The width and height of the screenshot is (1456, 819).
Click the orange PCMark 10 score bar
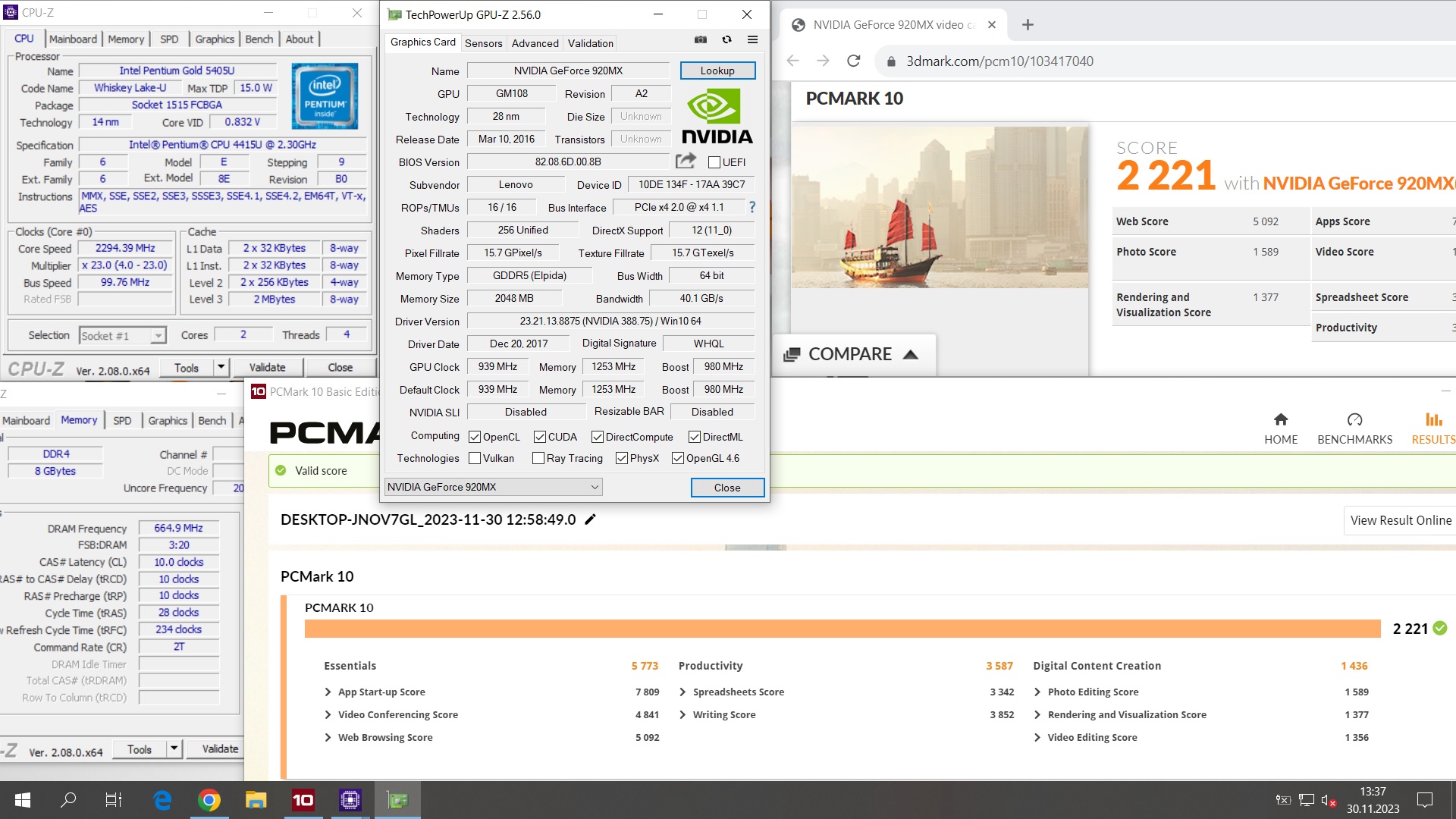[843, 629]
